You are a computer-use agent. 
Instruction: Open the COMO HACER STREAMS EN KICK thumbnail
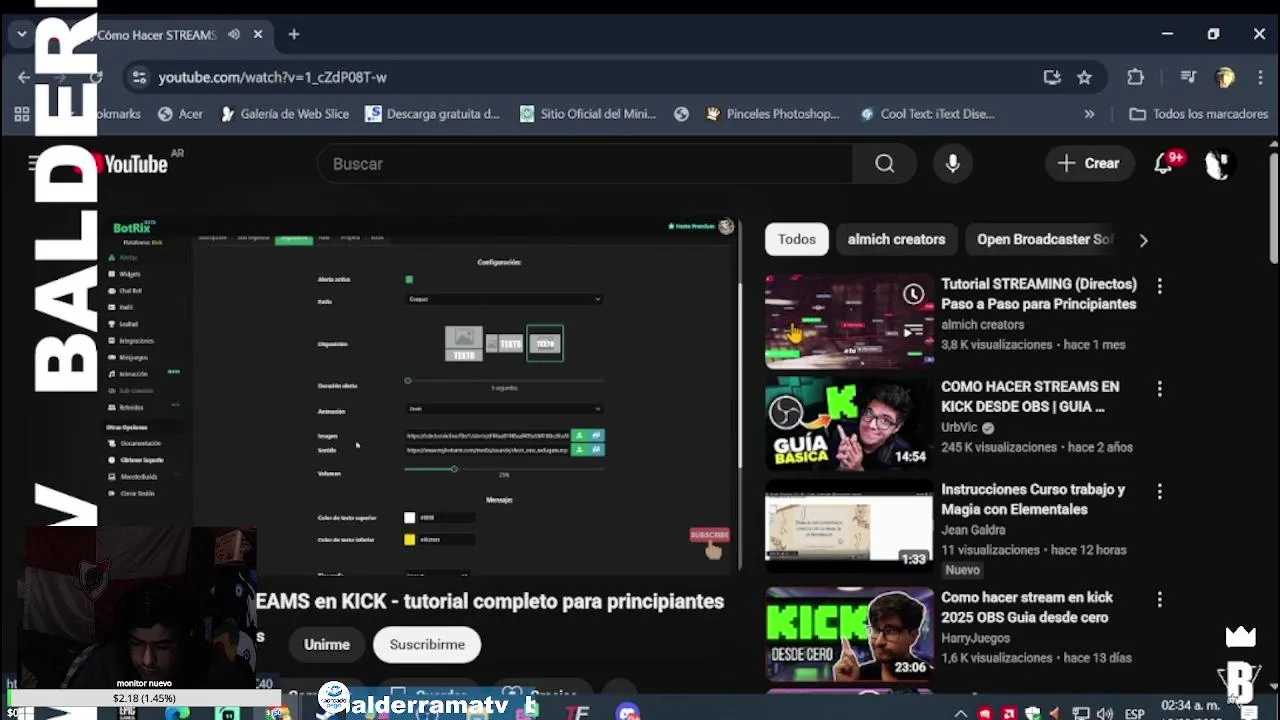pyautogui.click(x=849, y=424)
